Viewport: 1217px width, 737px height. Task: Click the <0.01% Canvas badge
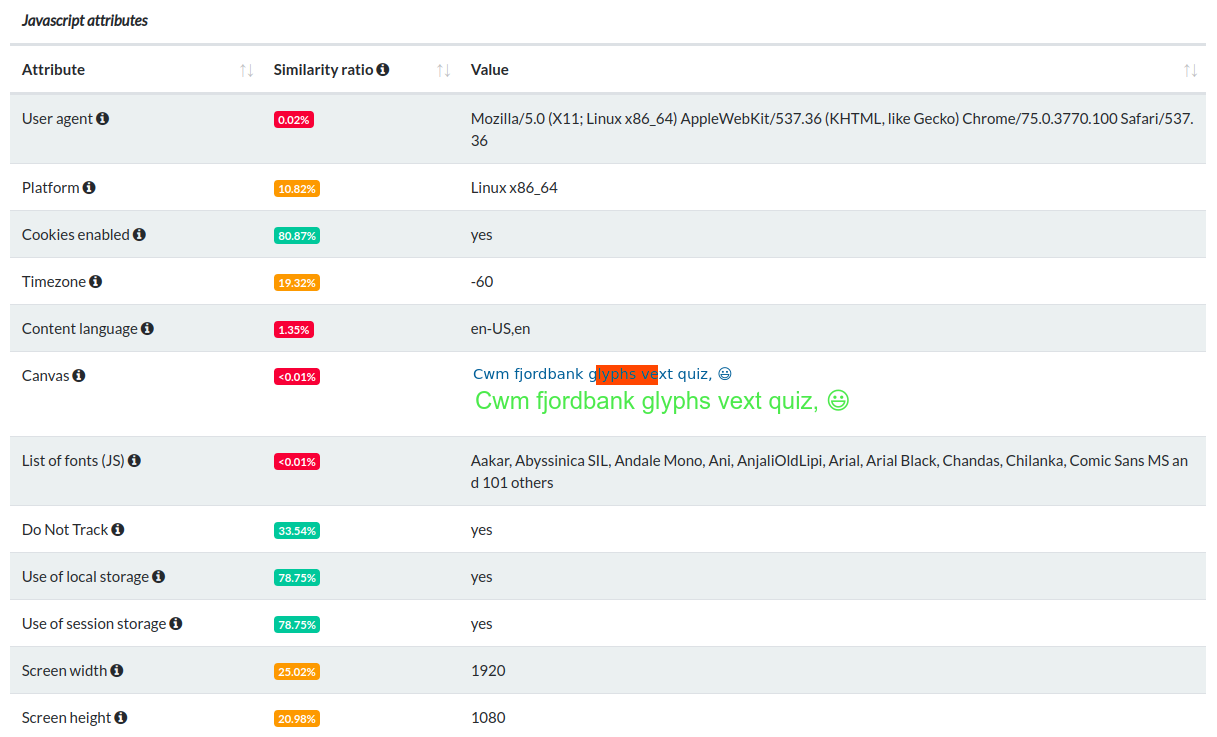pos(297,376)
